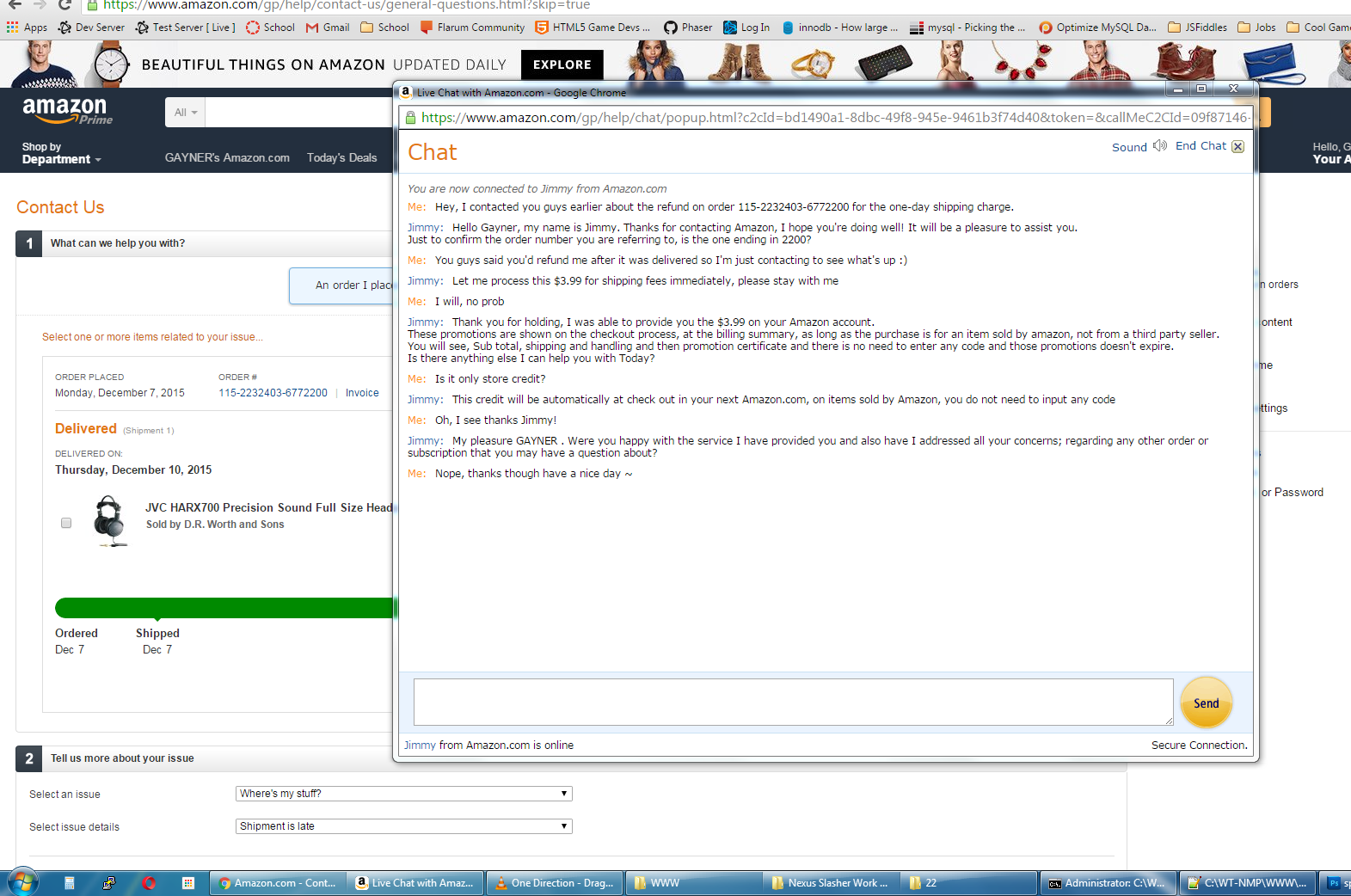
Task: Open the Phaser GitHub bookmark
Action: (688, 28)
